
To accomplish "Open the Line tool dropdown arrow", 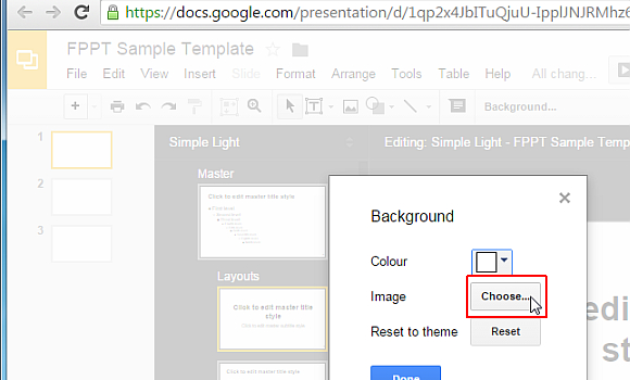I will coord(429,107).
